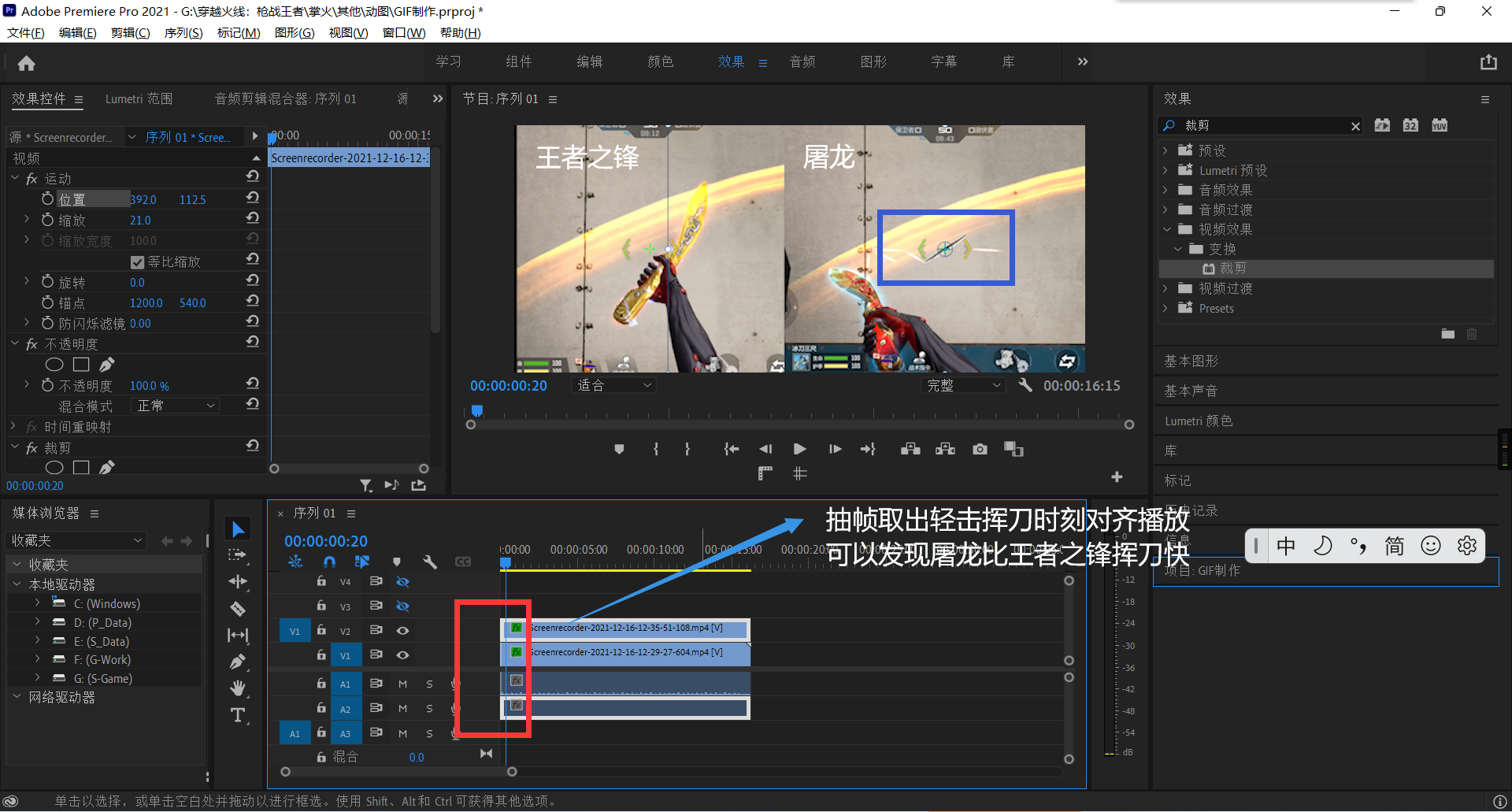Viewport: 1512px width, 812px height.
Task: Toggle captions track CC button
Action: [463, 562]
